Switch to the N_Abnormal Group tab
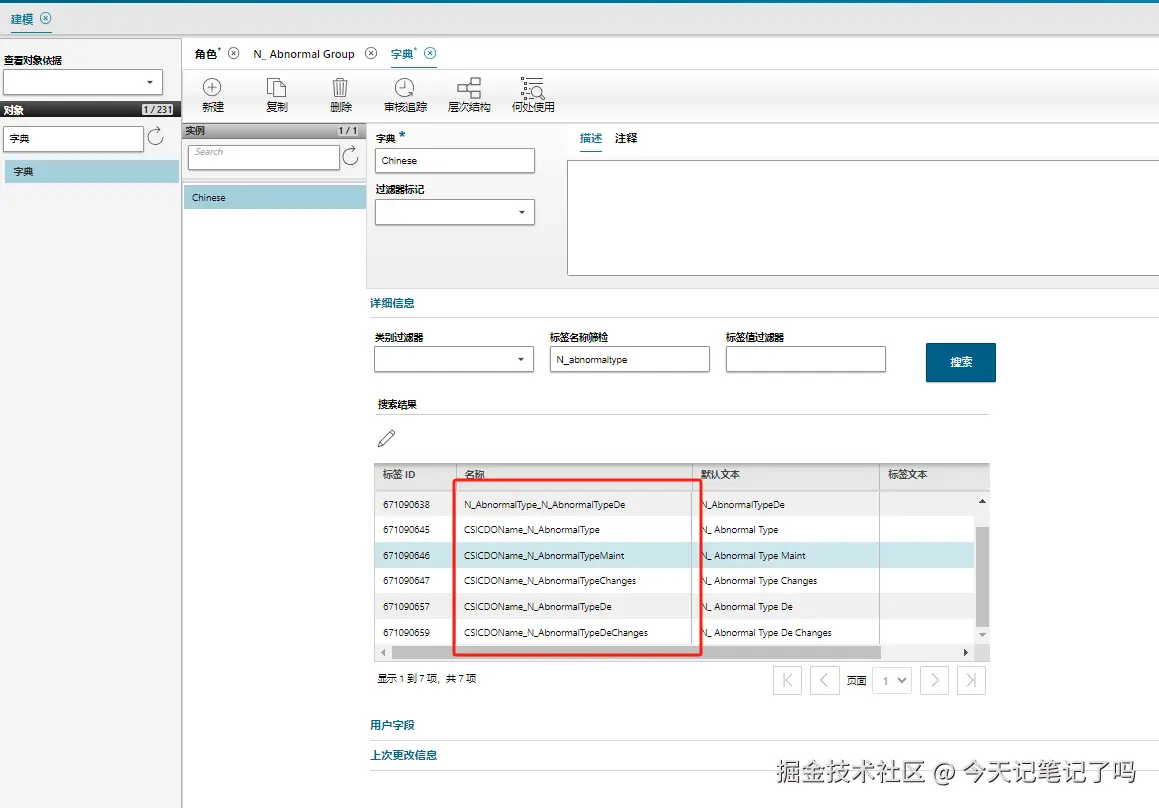Image resolution: width=1159 pixels, height=808 pixels. [304, 54]
